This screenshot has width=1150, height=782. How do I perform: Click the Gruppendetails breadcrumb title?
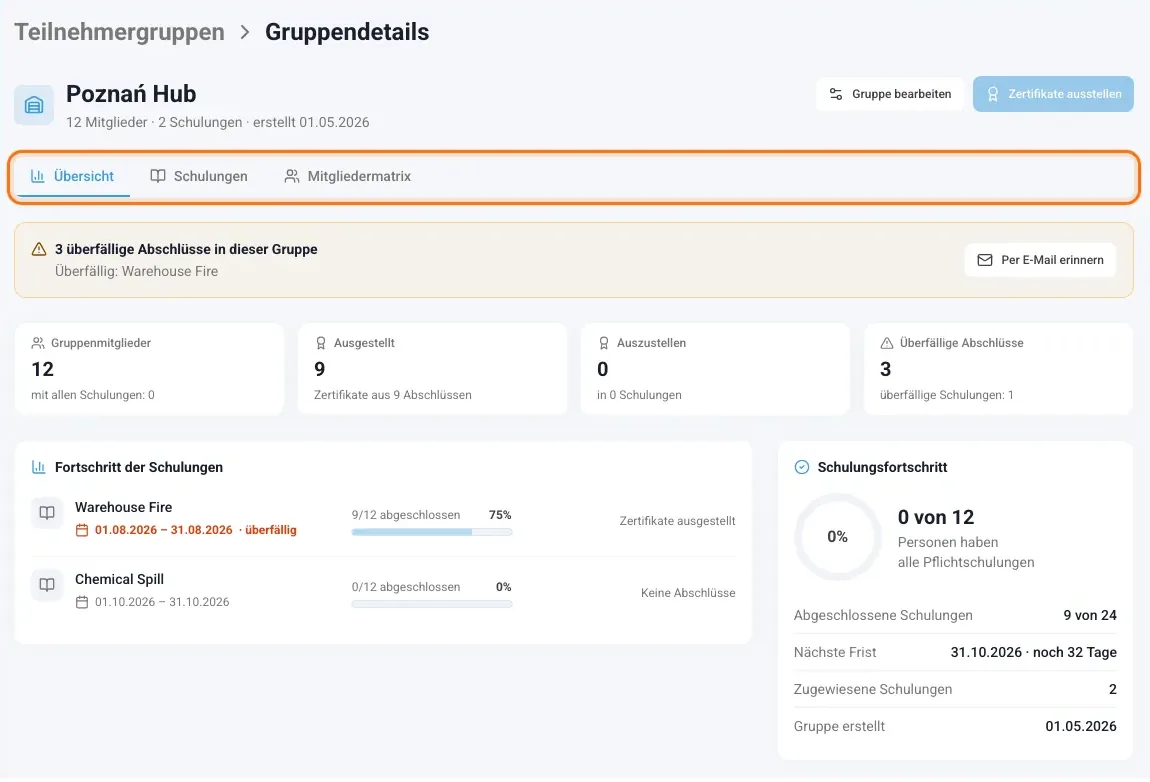(x=347, y=32)
